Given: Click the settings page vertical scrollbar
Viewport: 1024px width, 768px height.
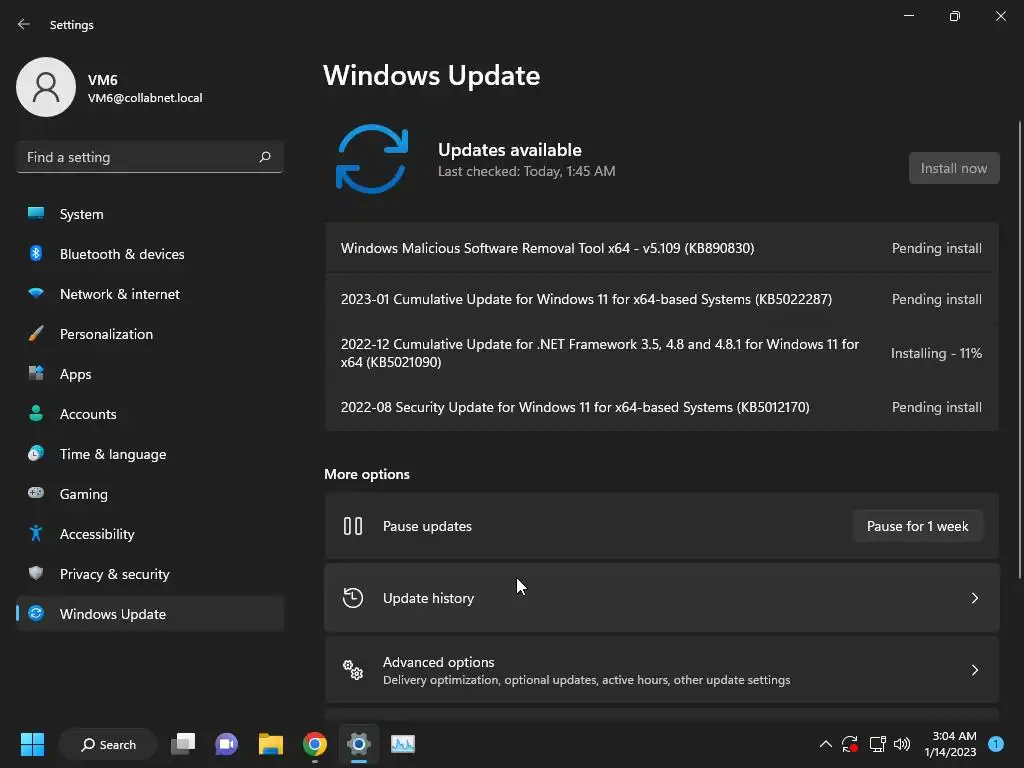Looking at the screenshot, I should [x=1019, y=349].
